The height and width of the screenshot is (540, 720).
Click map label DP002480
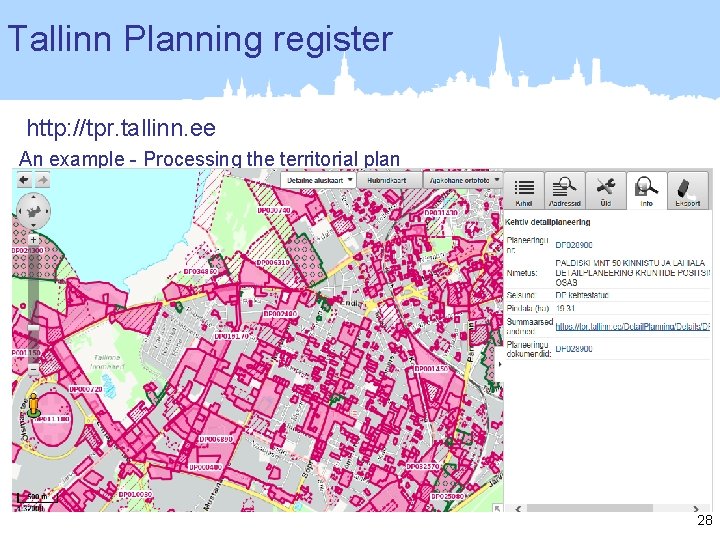(280, 314)
